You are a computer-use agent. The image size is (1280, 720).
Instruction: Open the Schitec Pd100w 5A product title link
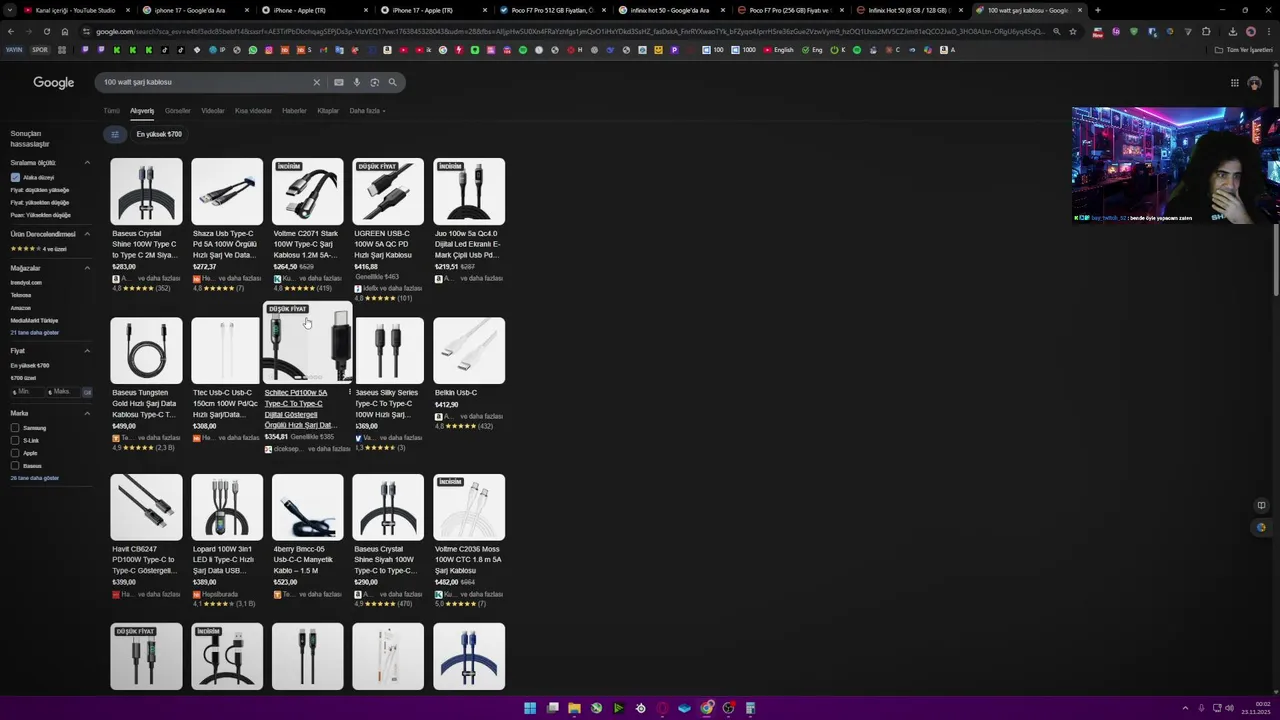(x=301, y=409)
